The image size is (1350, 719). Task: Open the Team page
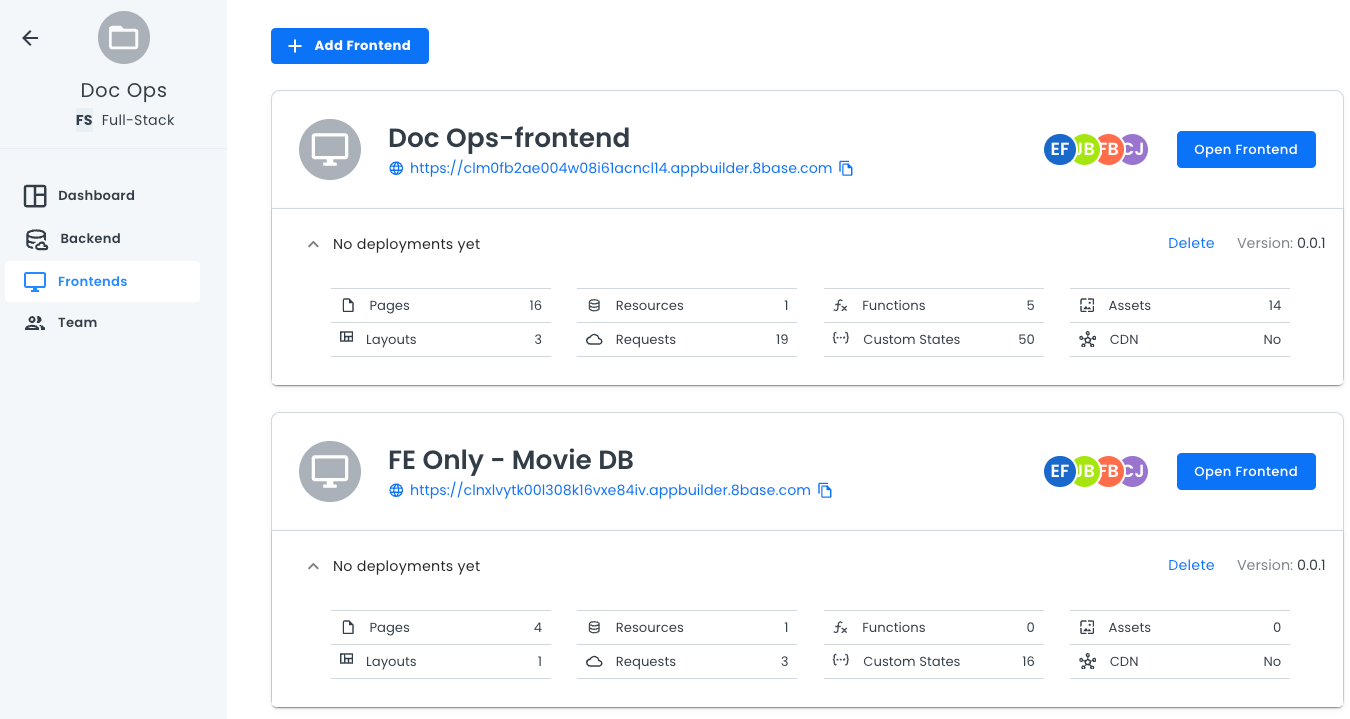(x=77, y=323)
